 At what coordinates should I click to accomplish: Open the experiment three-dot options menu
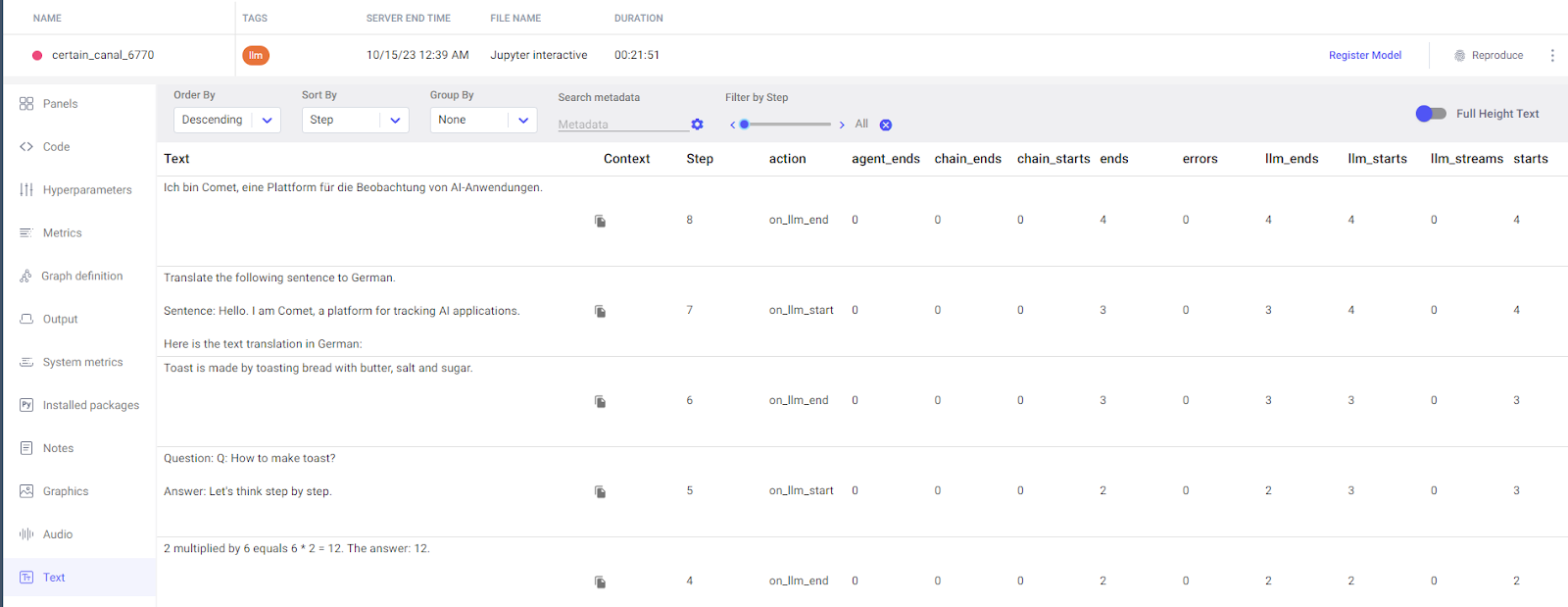click(1552, 56)
